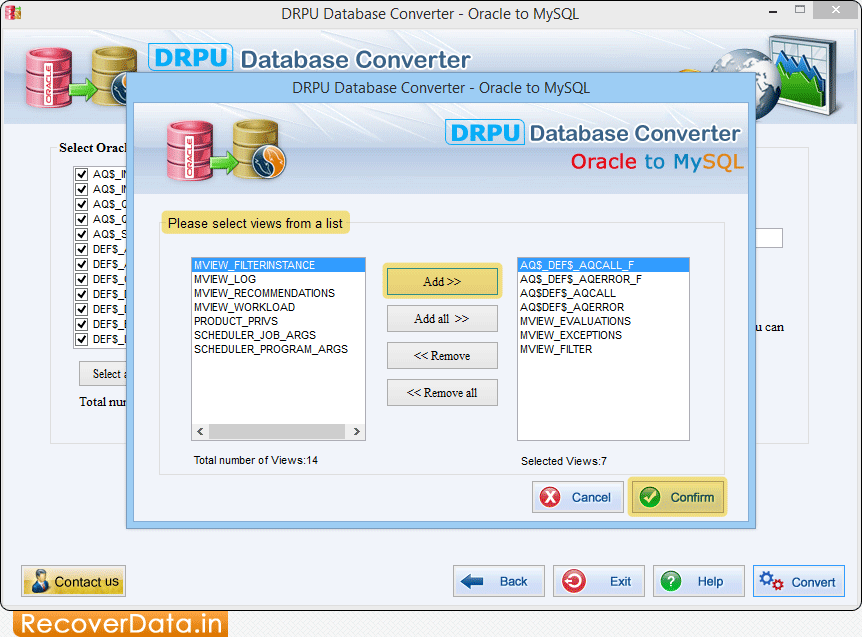
Task: Click << Remove all button
Action: coord(442,392)
